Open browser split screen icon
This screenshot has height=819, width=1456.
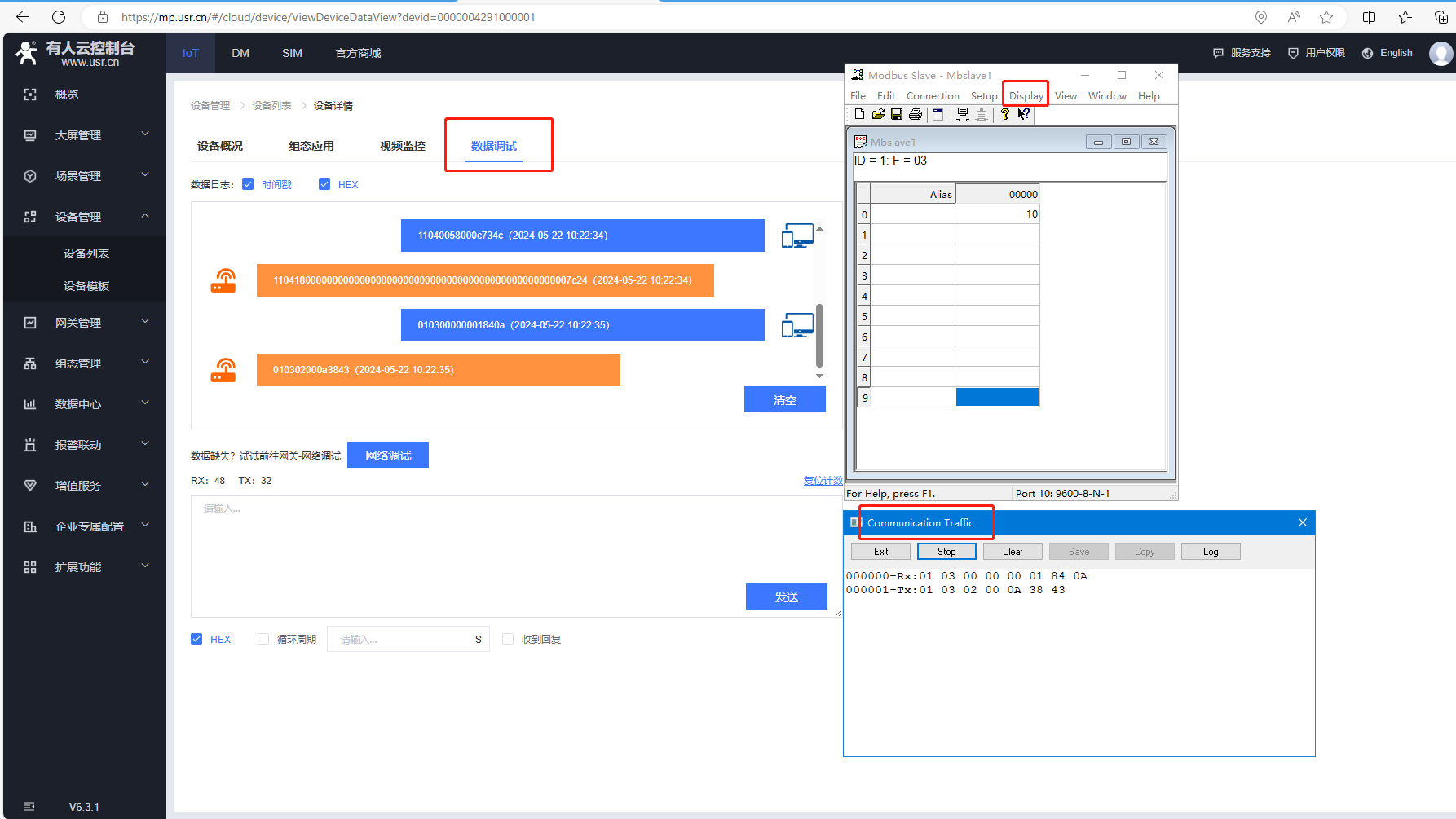click(x=1370, y=17)
